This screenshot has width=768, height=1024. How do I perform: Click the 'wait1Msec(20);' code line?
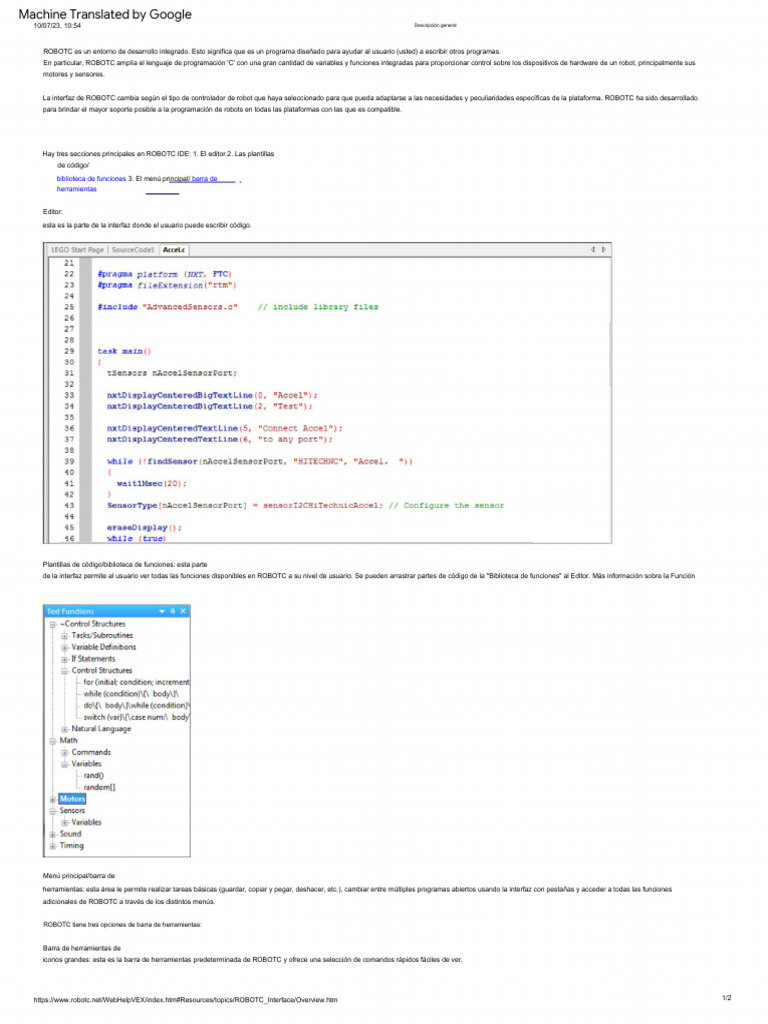[x=152, y=484]
